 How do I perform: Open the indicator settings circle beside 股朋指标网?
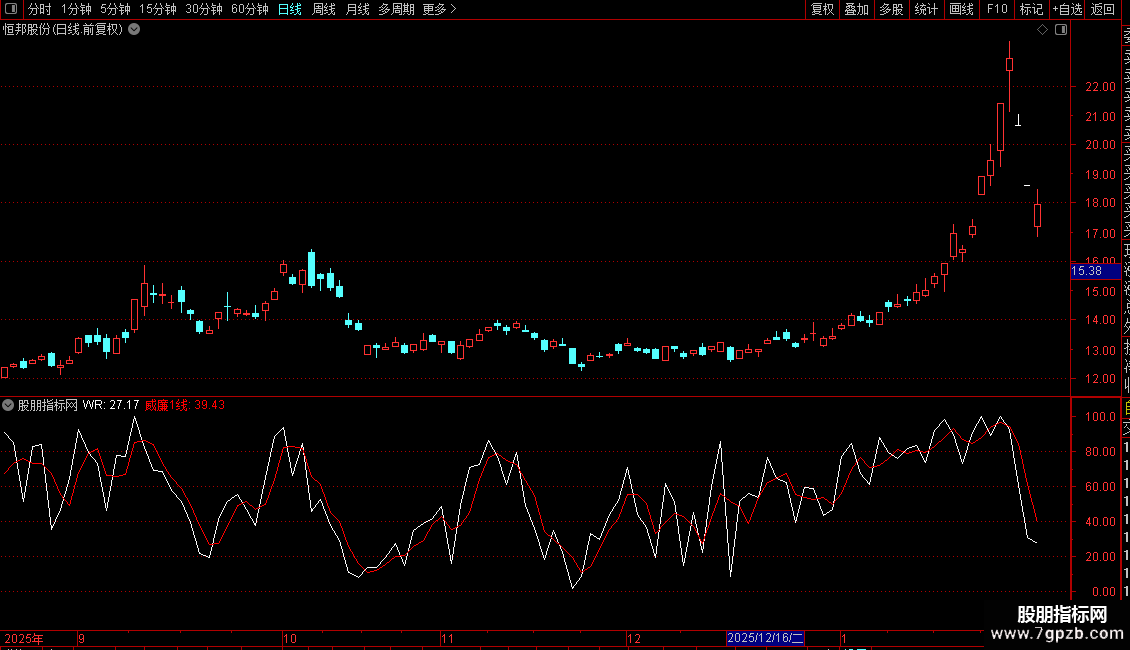point(8,405)
